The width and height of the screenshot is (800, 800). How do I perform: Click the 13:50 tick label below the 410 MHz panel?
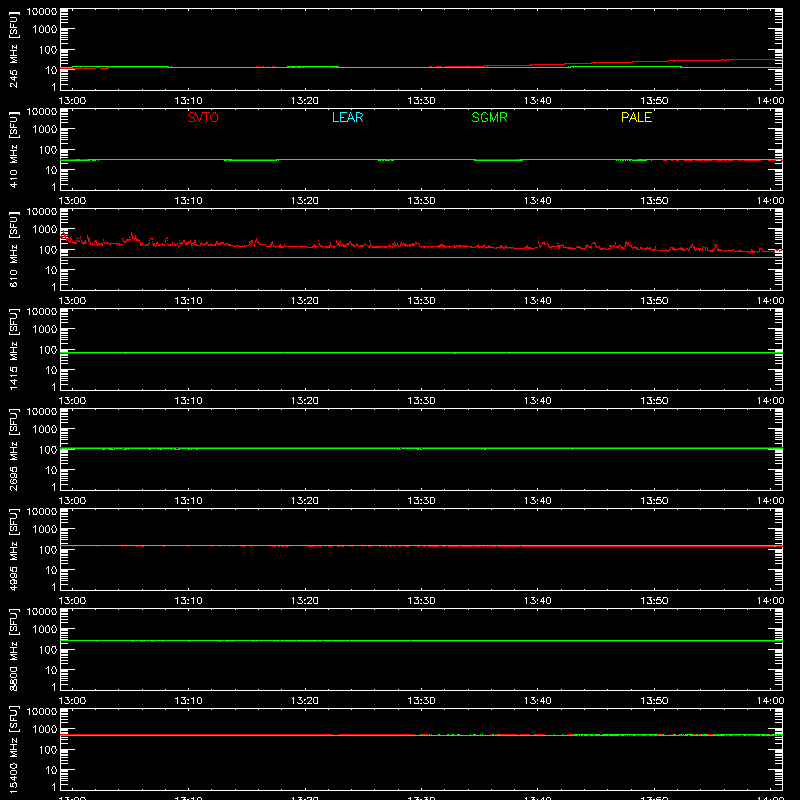(x=654, y=201)
